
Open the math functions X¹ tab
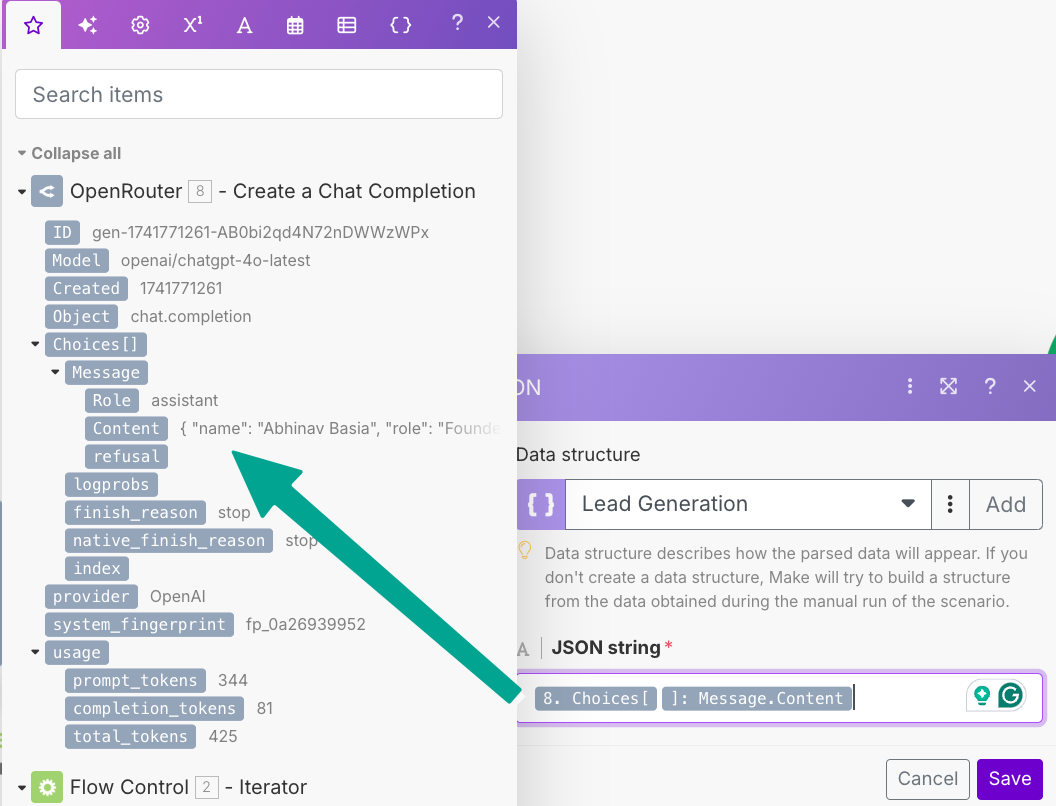click(x=193, y=26)
